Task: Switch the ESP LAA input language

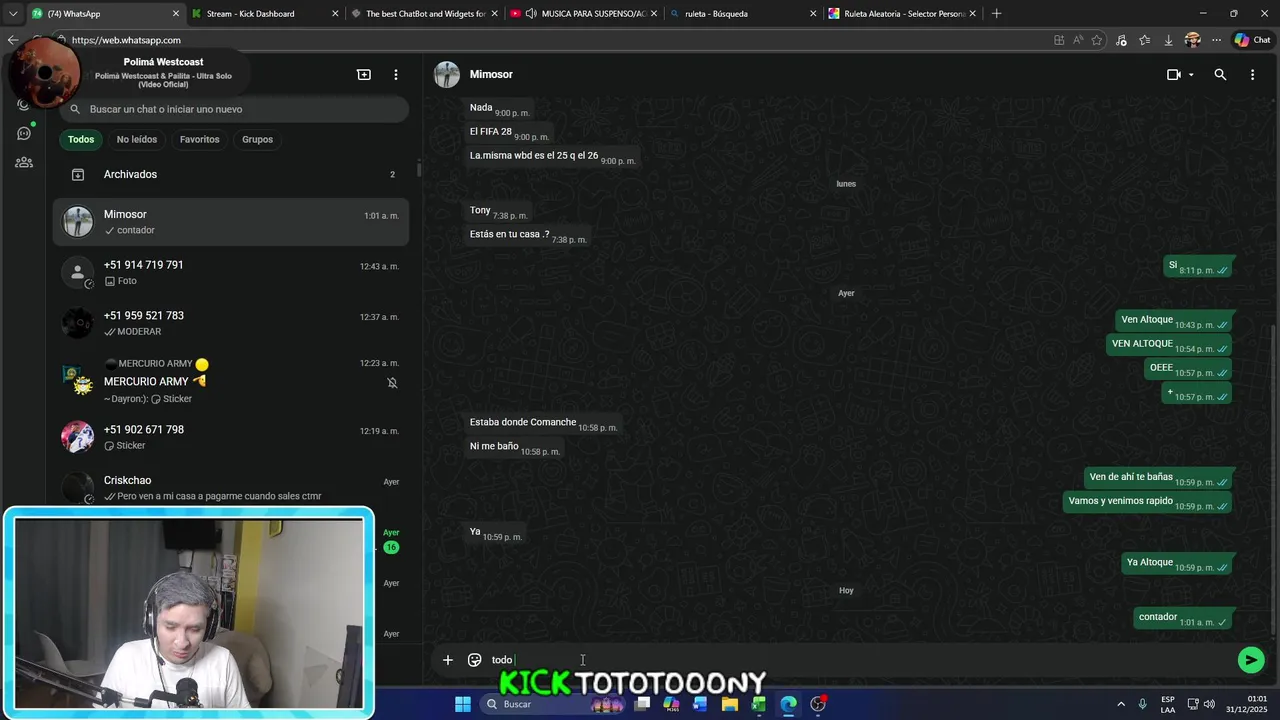Action: (1168, 704)
